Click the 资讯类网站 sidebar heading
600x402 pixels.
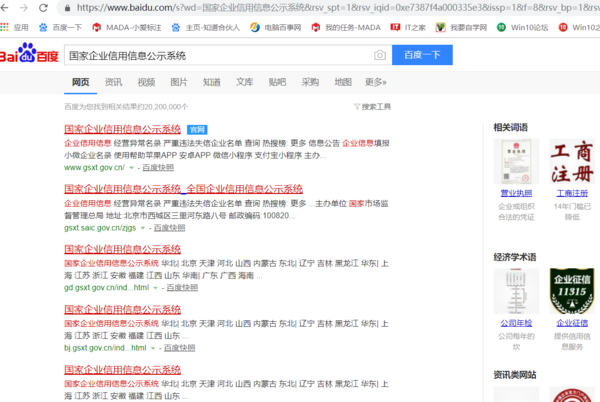click(x=515, y=375)
